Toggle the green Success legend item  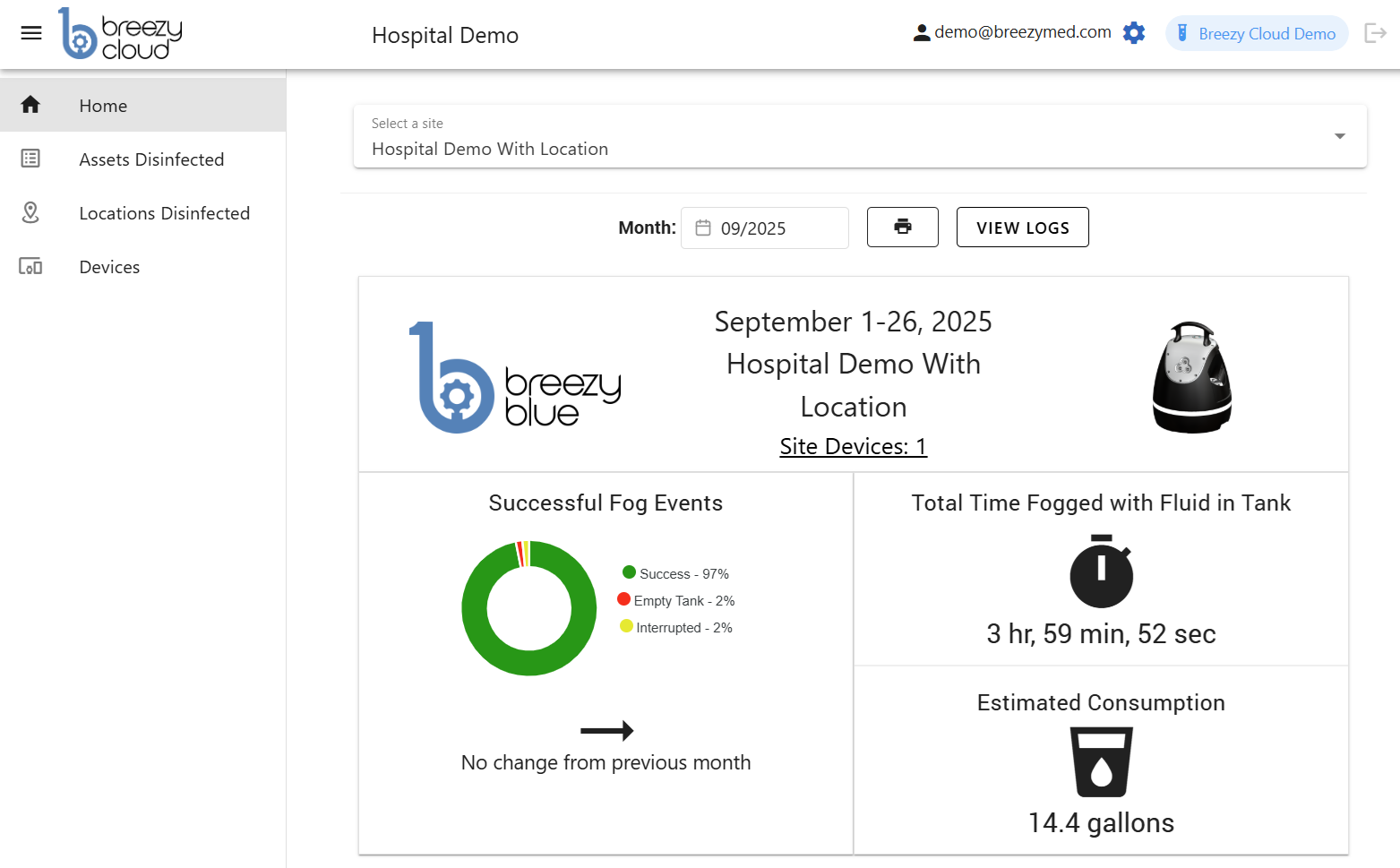[676, 573]
